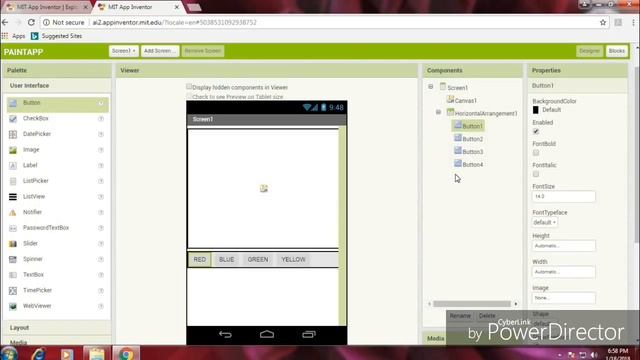The height and width of the screenshot is (360, 640).
Task: Click the FontSize input field
Action: click(563, 197)
